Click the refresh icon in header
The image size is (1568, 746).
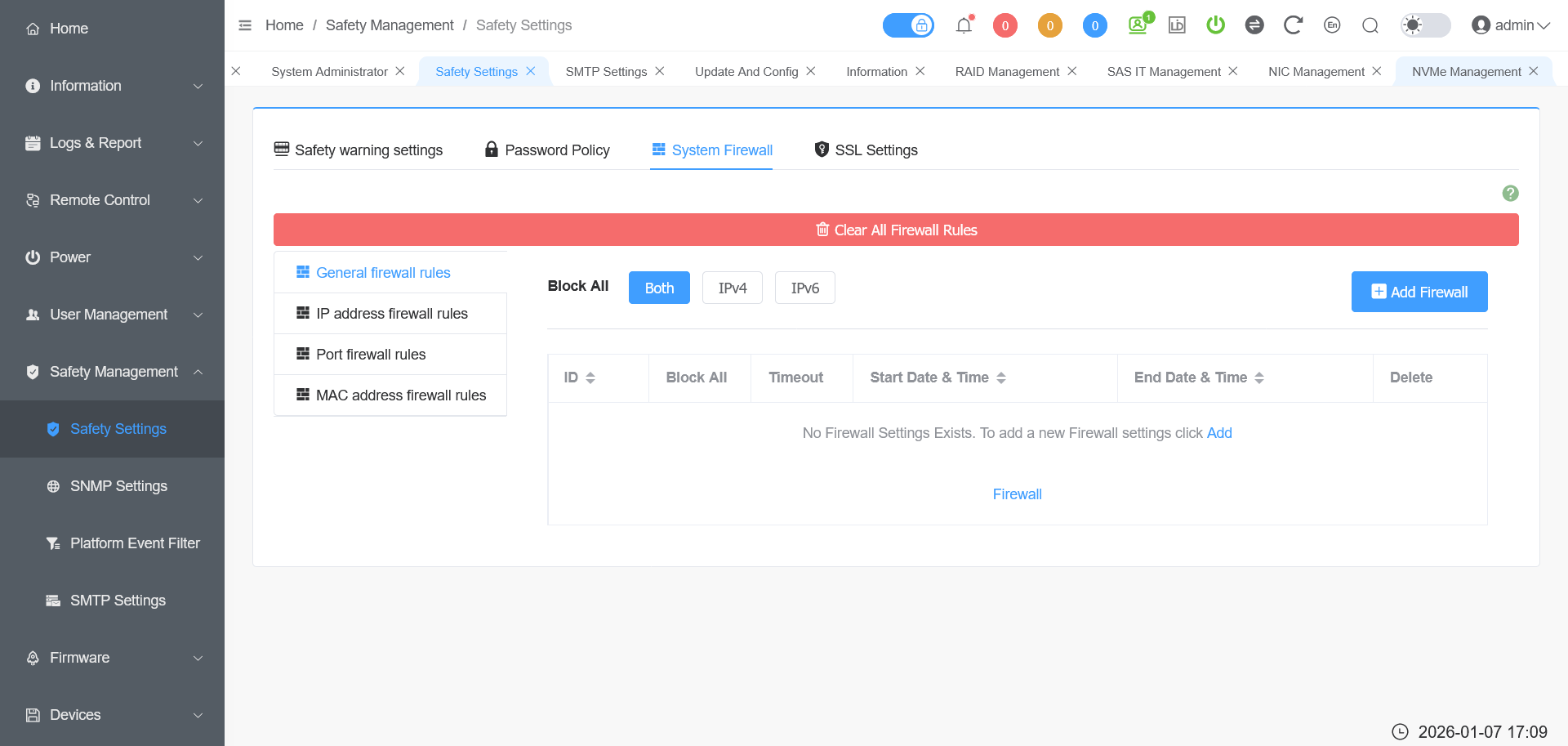1293,25
